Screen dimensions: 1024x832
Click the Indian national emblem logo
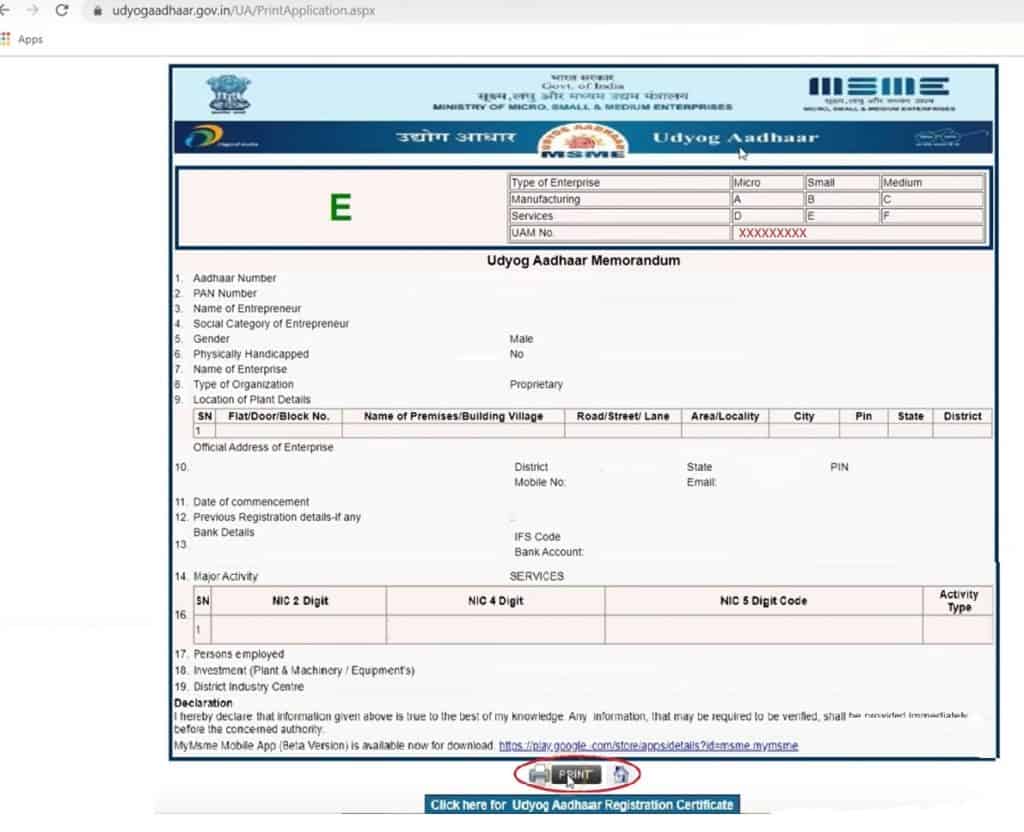tap(229, 94)
